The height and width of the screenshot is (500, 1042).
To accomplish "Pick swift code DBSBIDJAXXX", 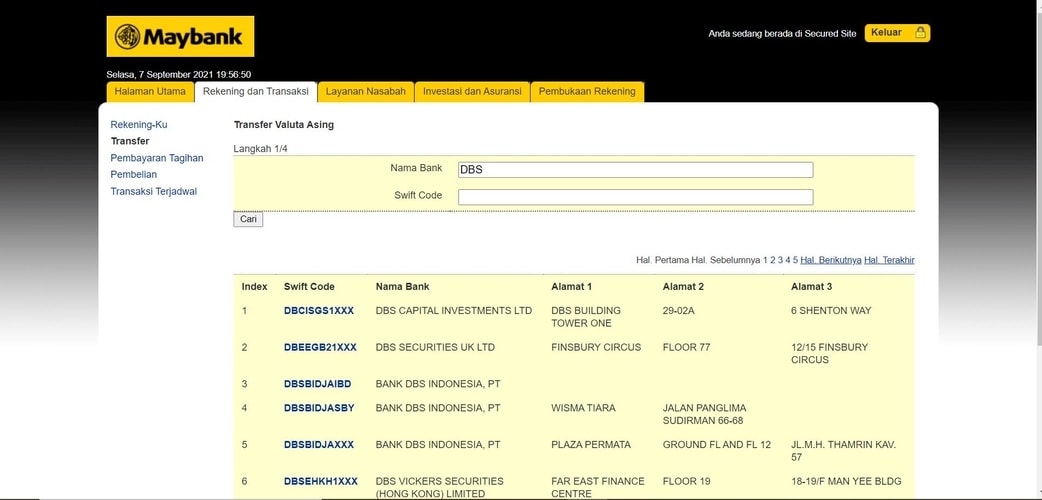I will tap(319, 445).
